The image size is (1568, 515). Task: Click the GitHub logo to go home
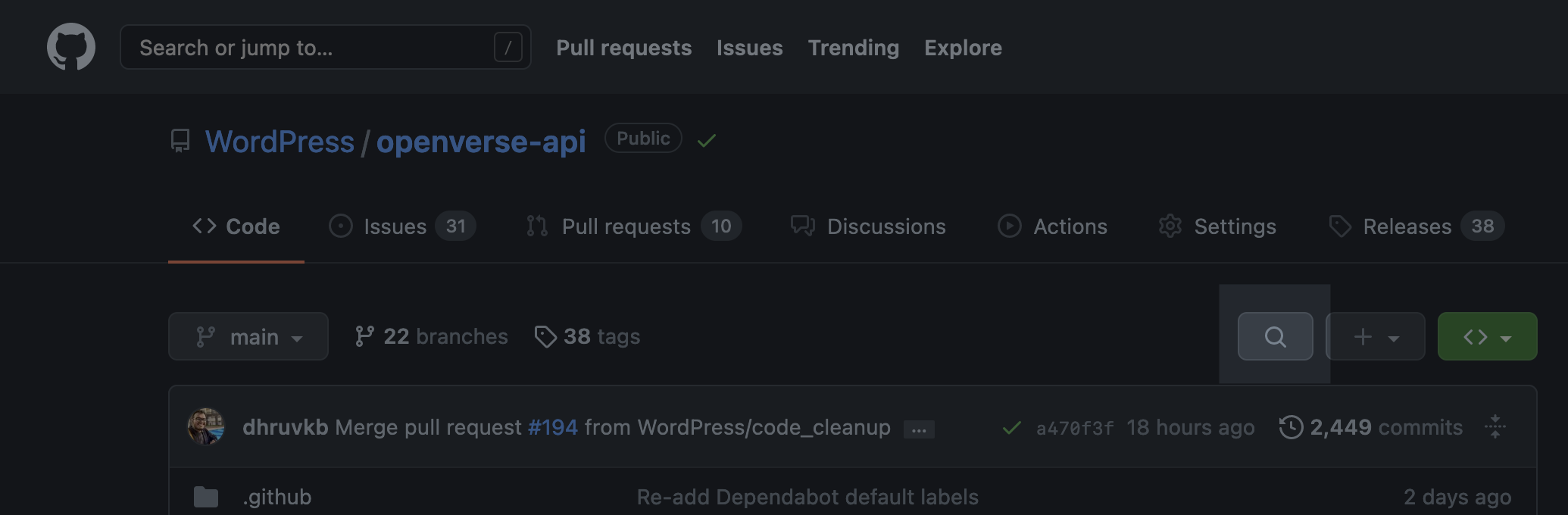coord(72,45)
